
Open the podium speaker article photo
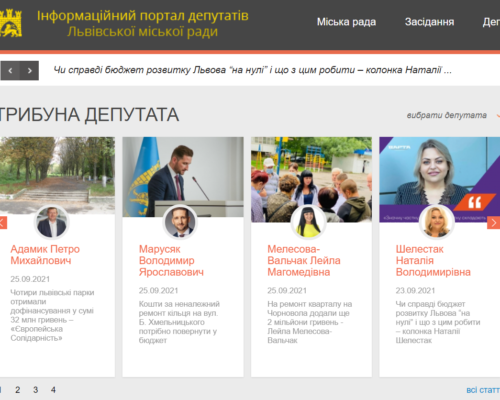(183, 177)
